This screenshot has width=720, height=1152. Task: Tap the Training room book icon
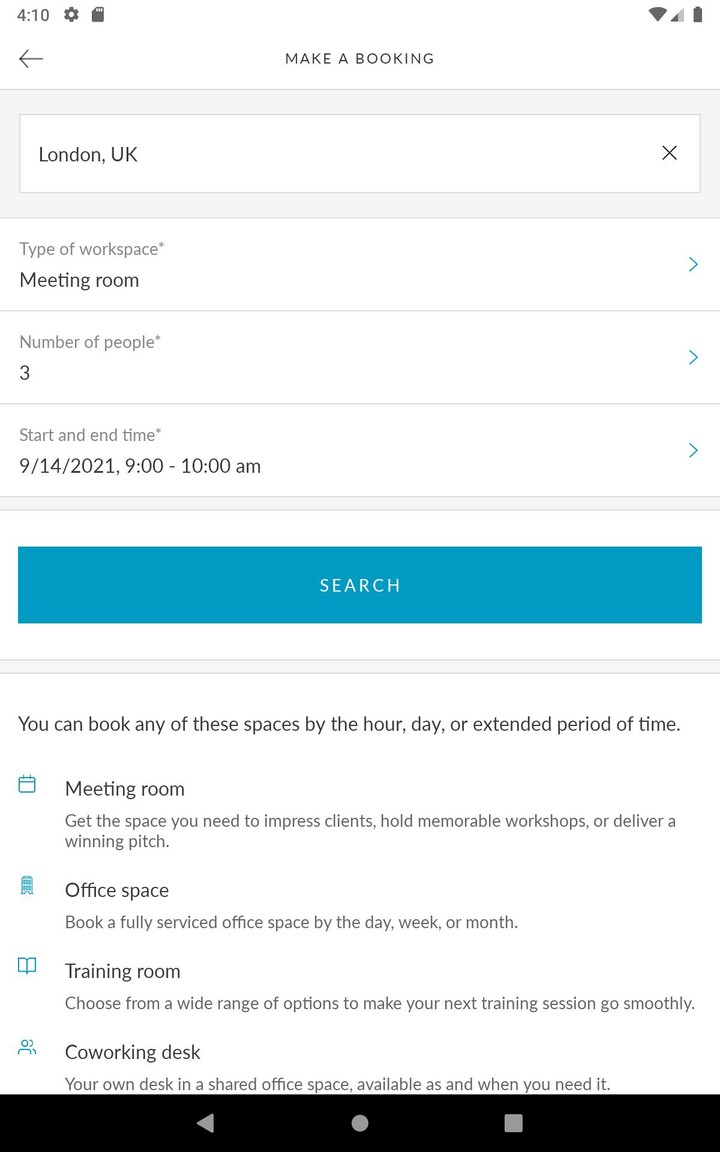click(28, 966)
